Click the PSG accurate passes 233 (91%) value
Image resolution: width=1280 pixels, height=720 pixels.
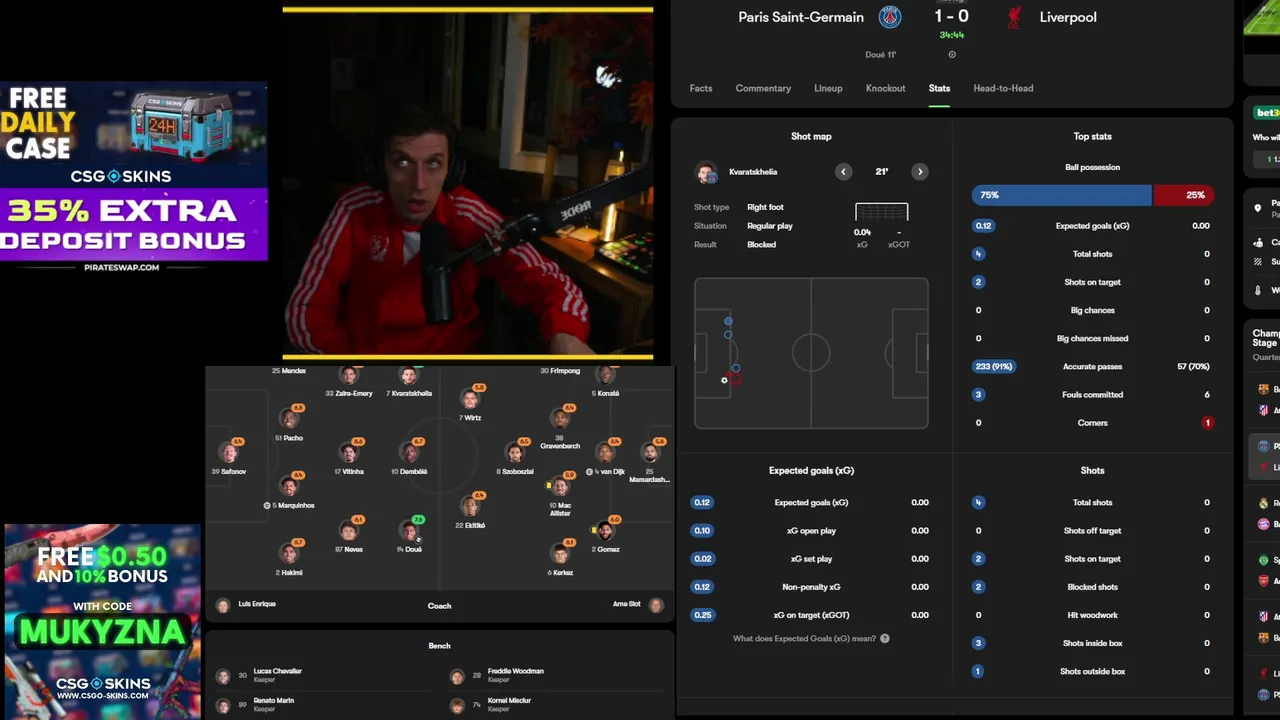993,367
